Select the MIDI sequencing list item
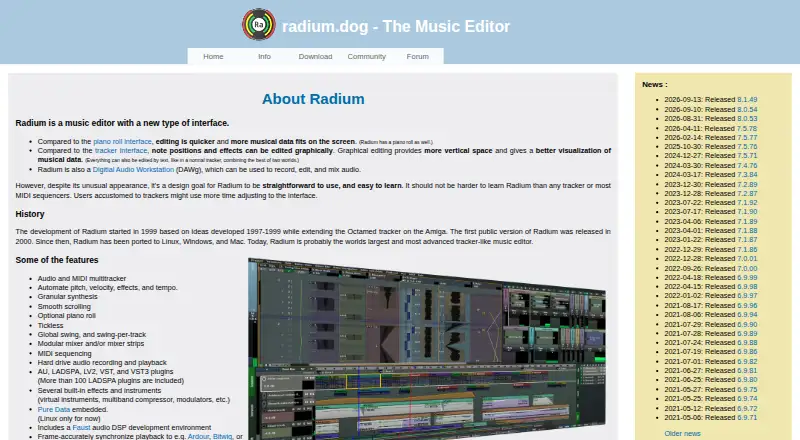This screenshot has width=800, height=440. 64,354
